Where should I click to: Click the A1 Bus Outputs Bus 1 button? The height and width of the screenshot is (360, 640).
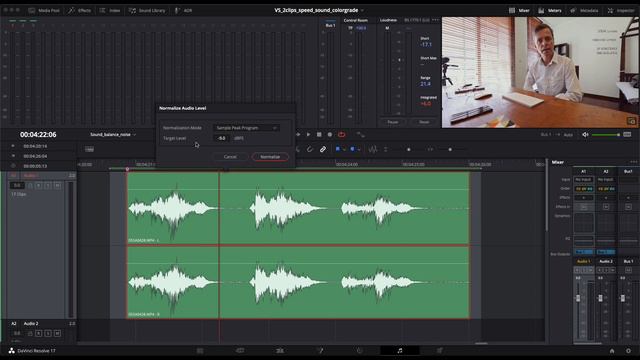pos(584,252)
